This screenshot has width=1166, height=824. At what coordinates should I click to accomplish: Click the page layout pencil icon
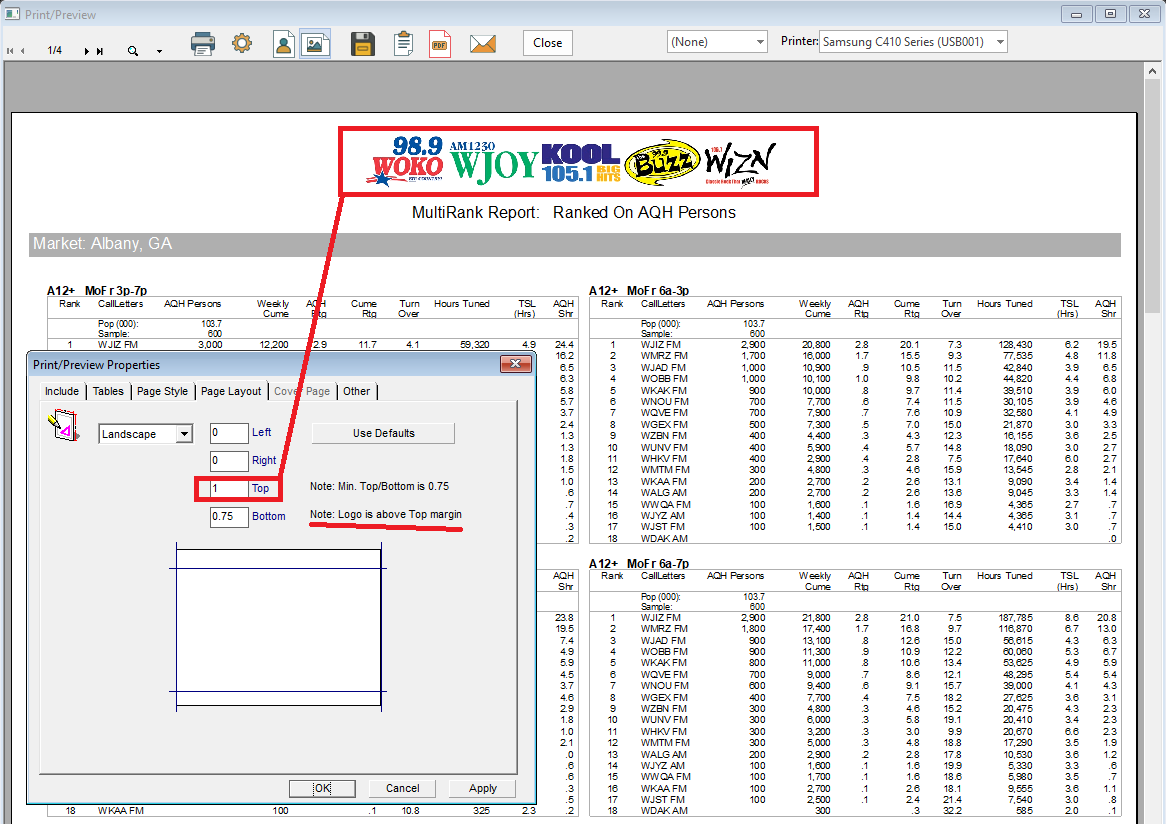(x=64, y=426)
